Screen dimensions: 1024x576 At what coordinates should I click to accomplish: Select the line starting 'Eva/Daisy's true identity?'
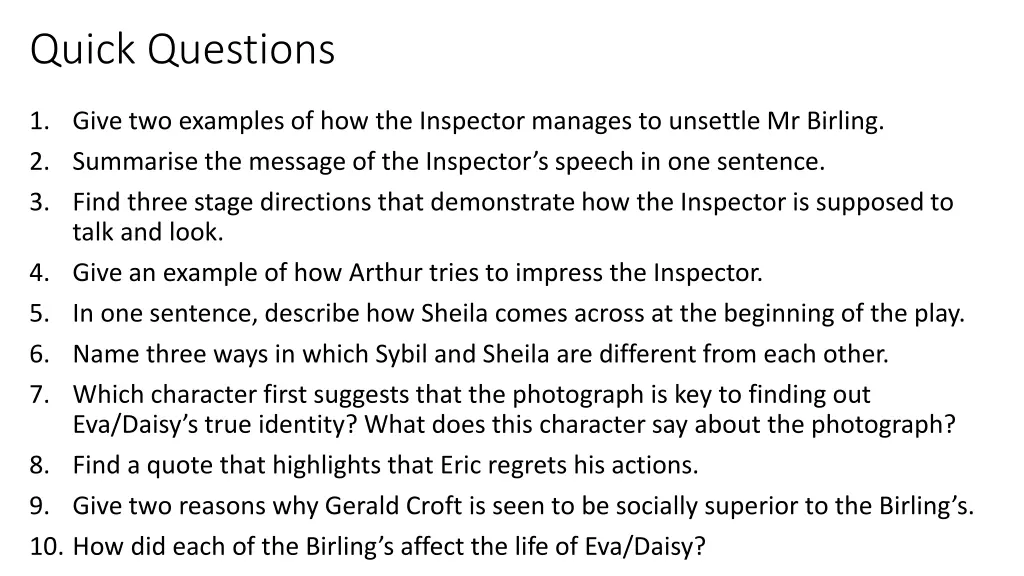(514, 424)
